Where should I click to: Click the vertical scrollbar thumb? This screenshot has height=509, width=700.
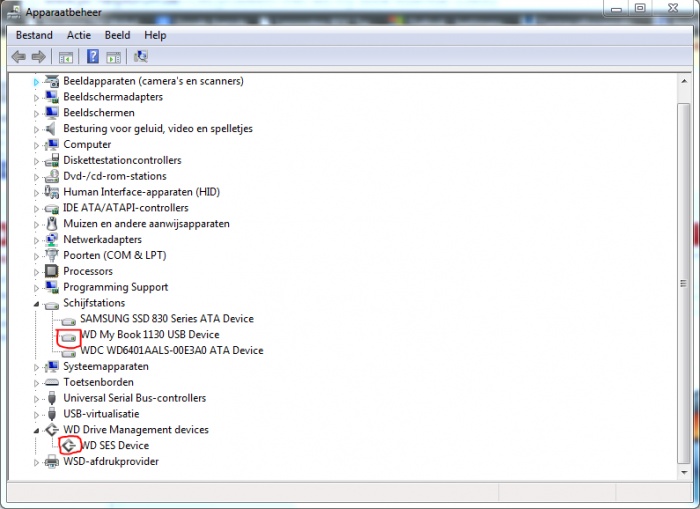[683, 284]
